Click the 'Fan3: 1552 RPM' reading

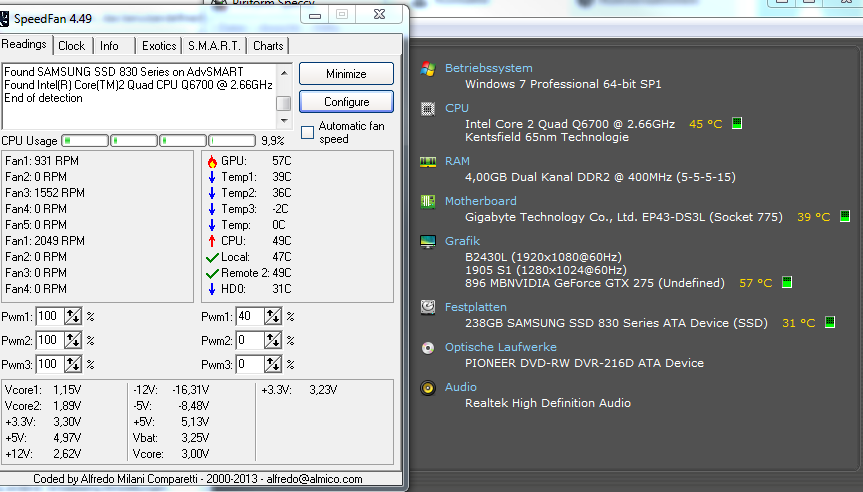45,193
